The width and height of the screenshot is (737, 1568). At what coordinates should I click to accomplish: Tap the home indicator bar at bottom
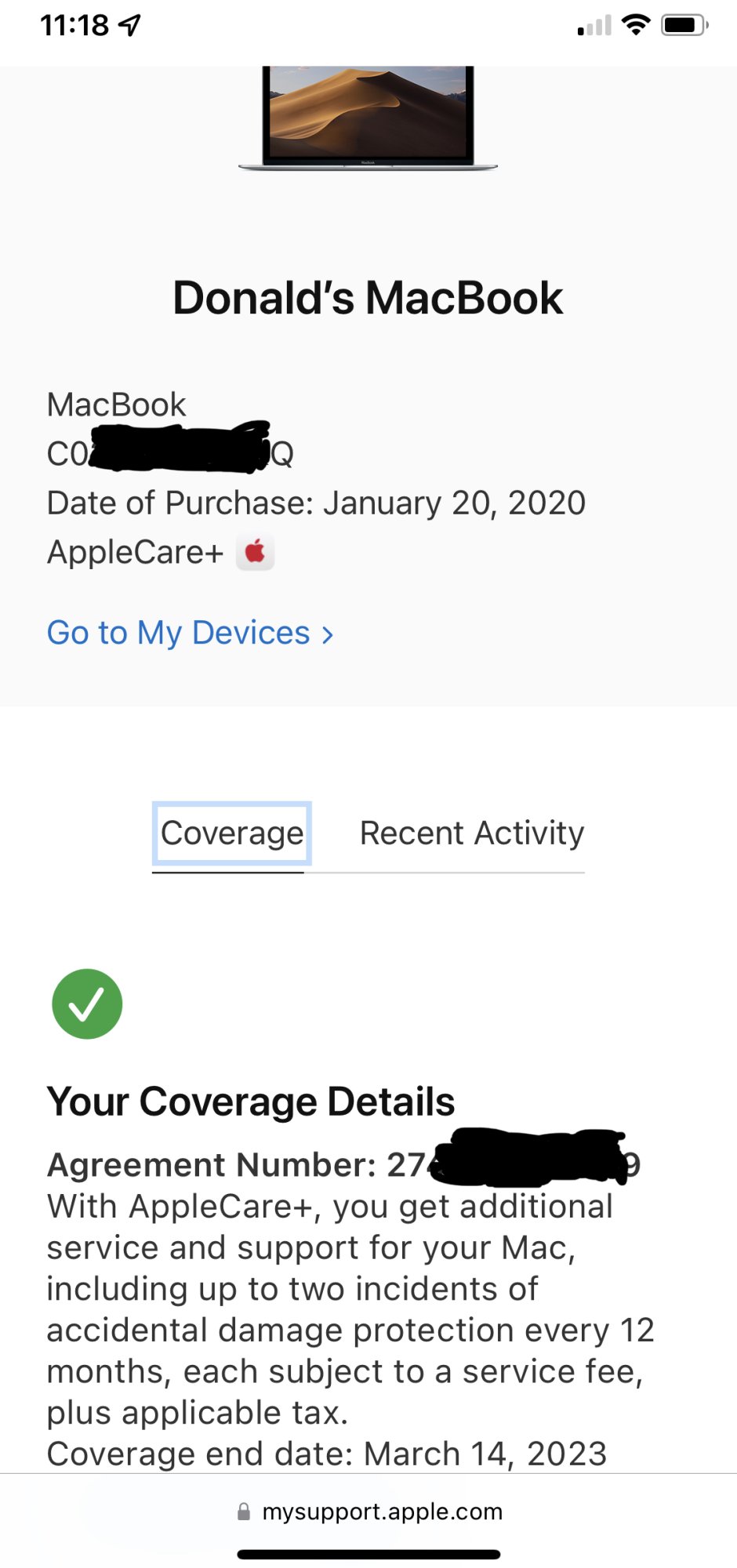368,1554
